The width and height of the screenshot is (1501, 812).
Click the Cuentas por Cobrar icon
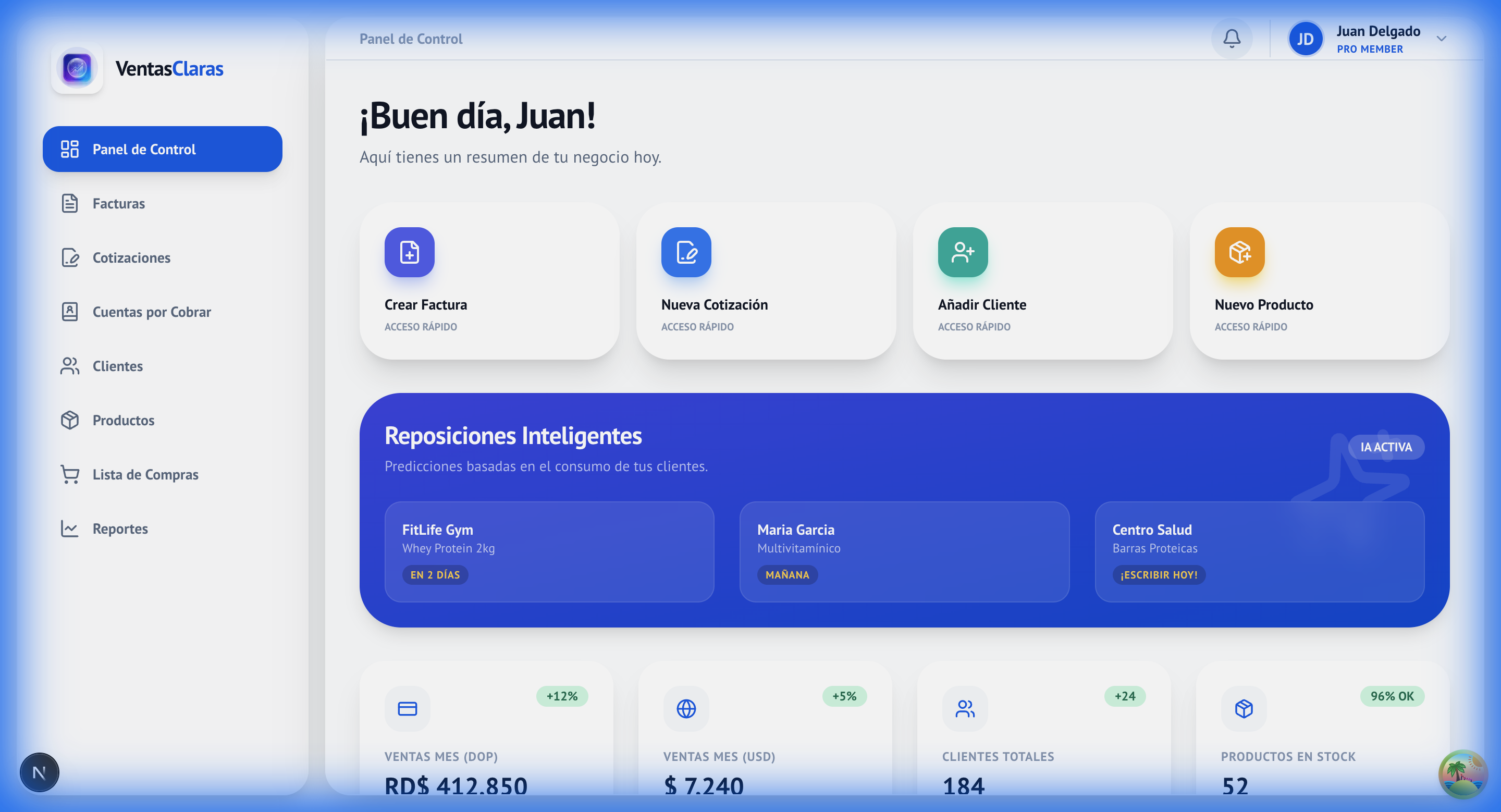coord(70,312)
